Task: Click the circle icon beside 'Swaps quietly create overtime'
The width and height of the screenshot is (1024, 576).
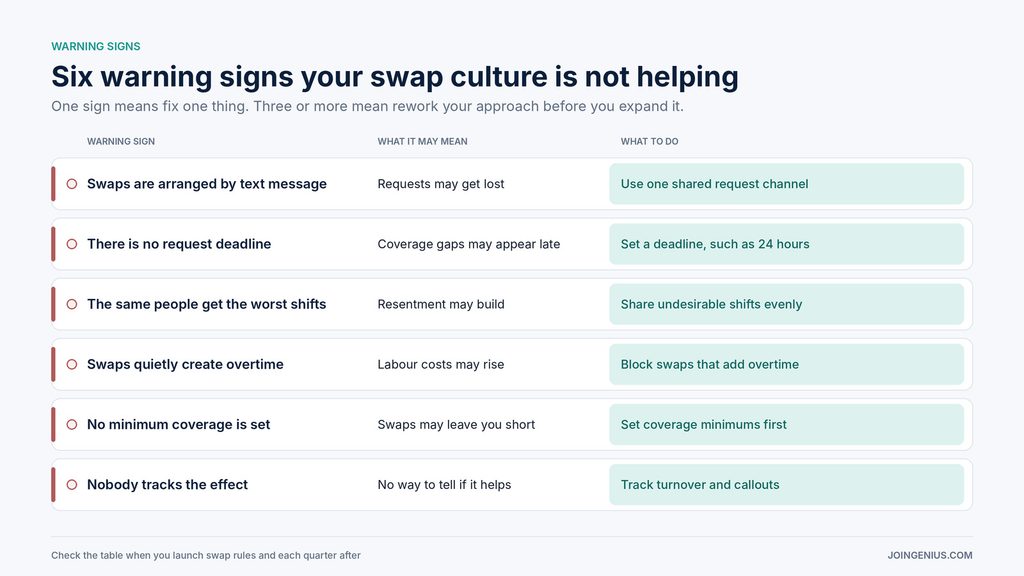Action: [72, 364]
